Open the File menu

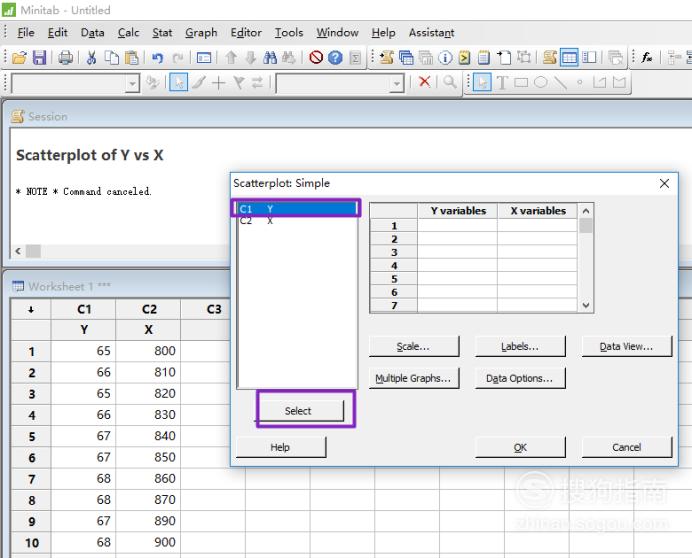pos(26,33)
